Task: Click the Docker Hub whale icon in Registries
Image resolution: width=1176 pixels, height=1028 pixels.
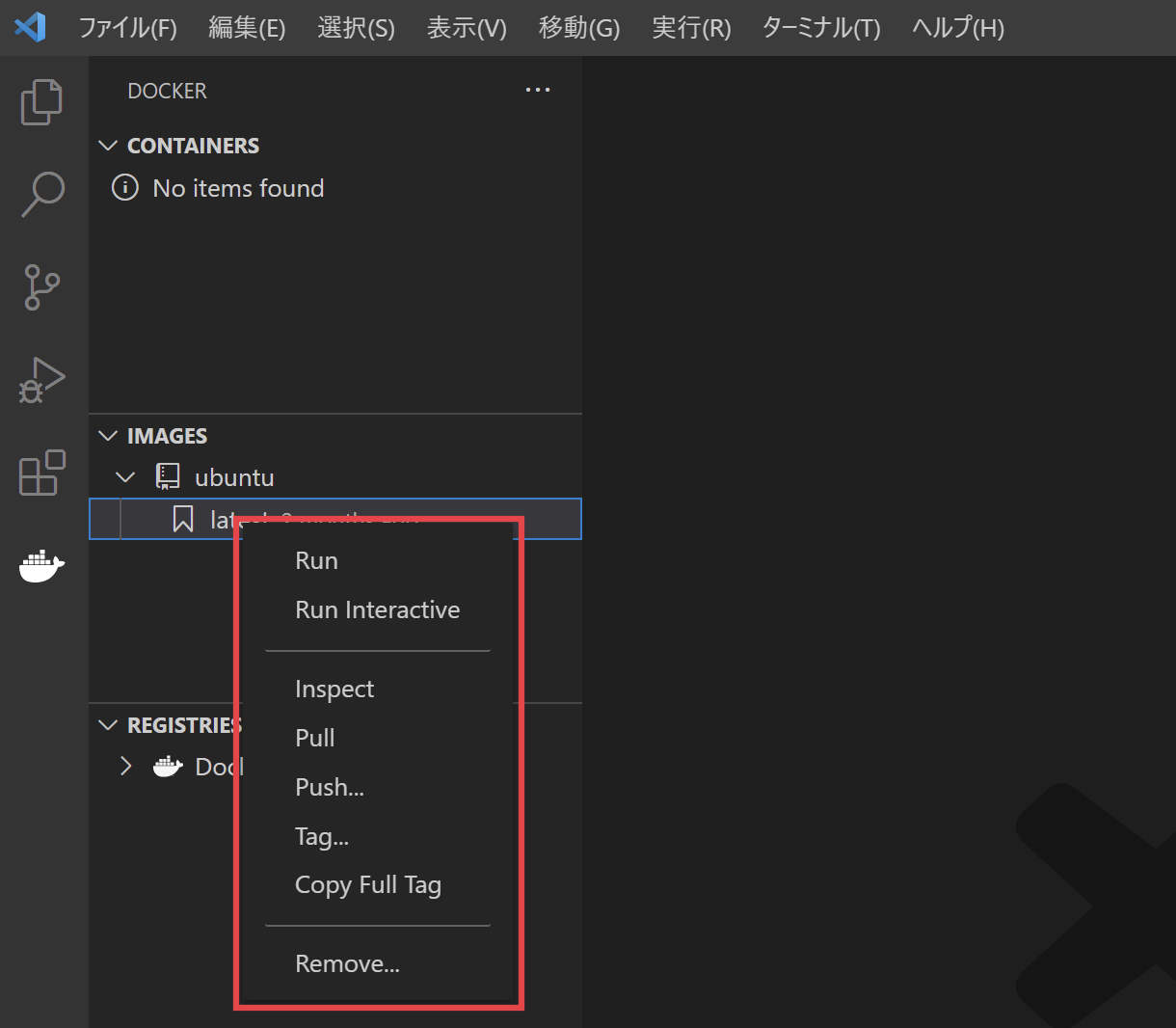Action: click(x=168, y=767)
